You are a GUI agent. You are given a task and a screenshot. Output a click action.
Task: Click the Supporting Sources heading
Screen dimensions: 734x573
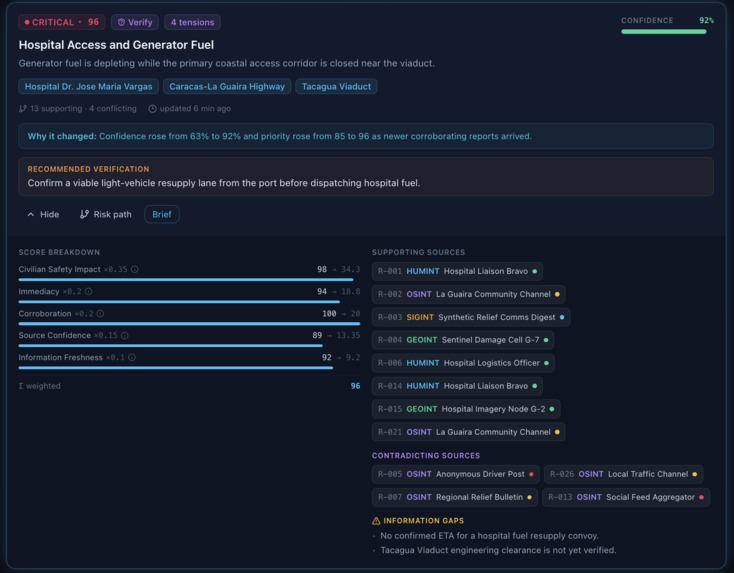[418, 252]
